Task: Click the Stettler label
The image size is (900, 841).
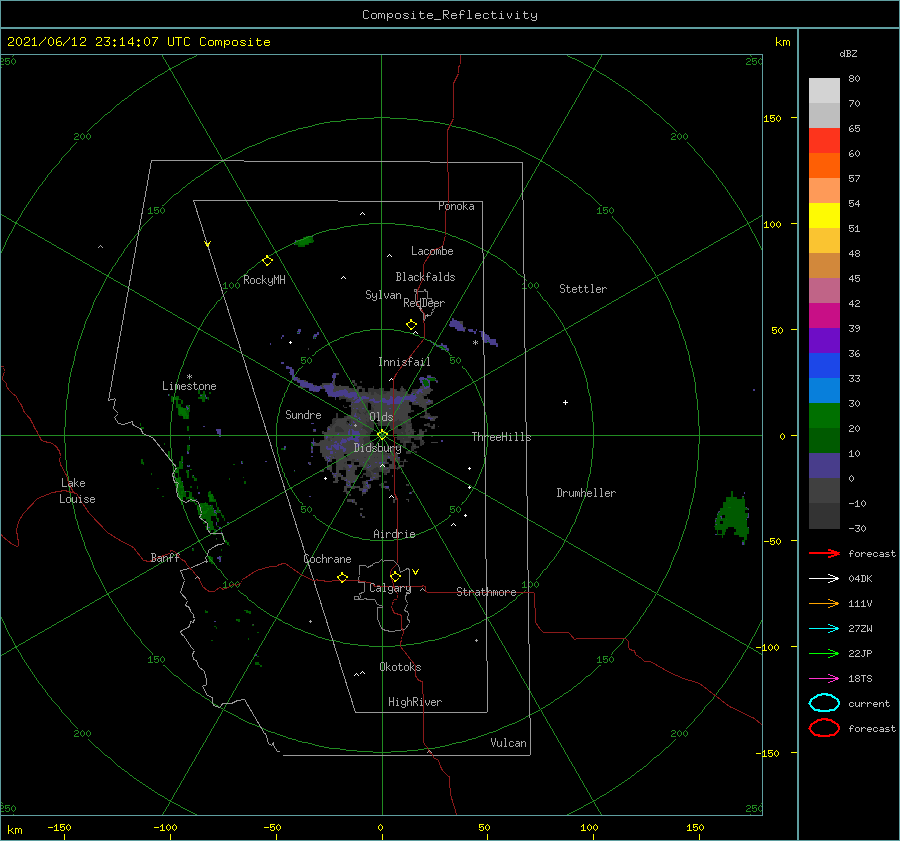Action: click(x=583, y=289)
